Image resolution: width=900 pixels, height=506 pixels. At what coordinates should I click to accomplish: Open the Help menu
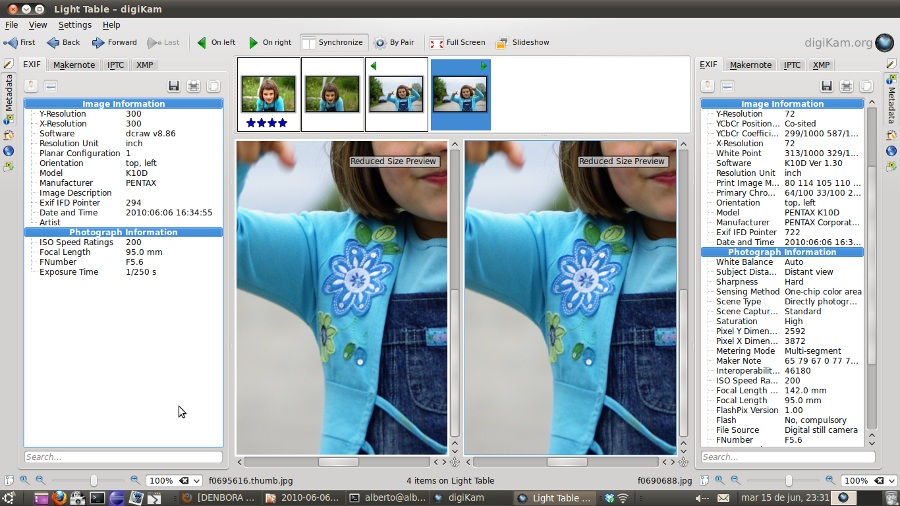(x=111, y=25)
